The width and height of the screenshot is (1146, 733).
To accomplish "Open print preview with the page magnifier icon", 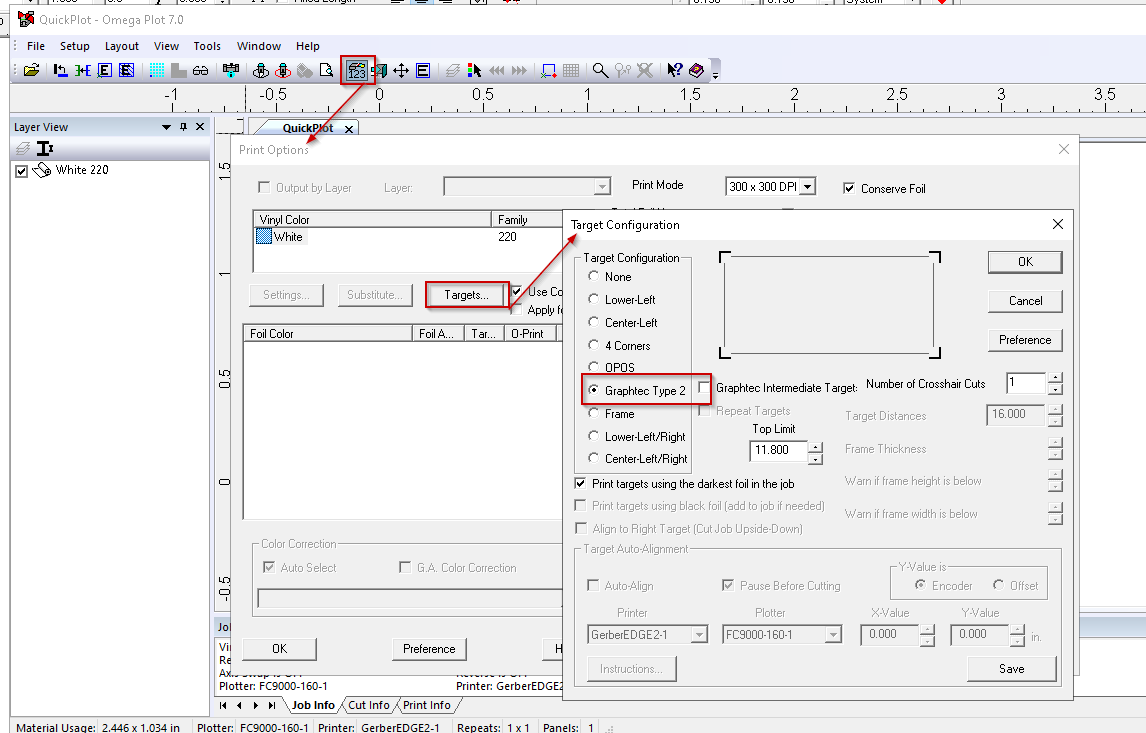I will point(326,70).
